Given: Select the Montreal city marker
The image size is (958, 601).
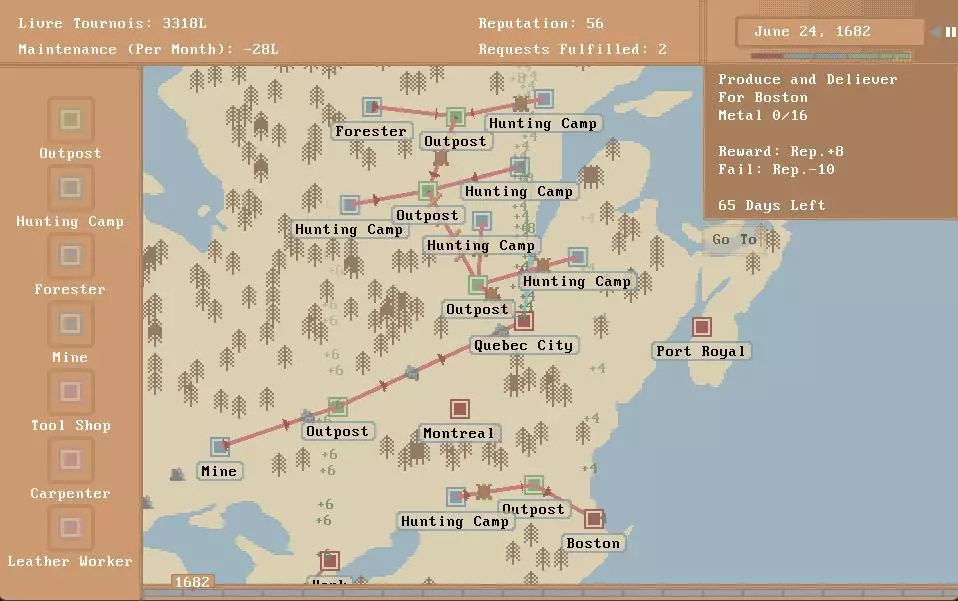Looking at the screenshot, I should point(459,410).
